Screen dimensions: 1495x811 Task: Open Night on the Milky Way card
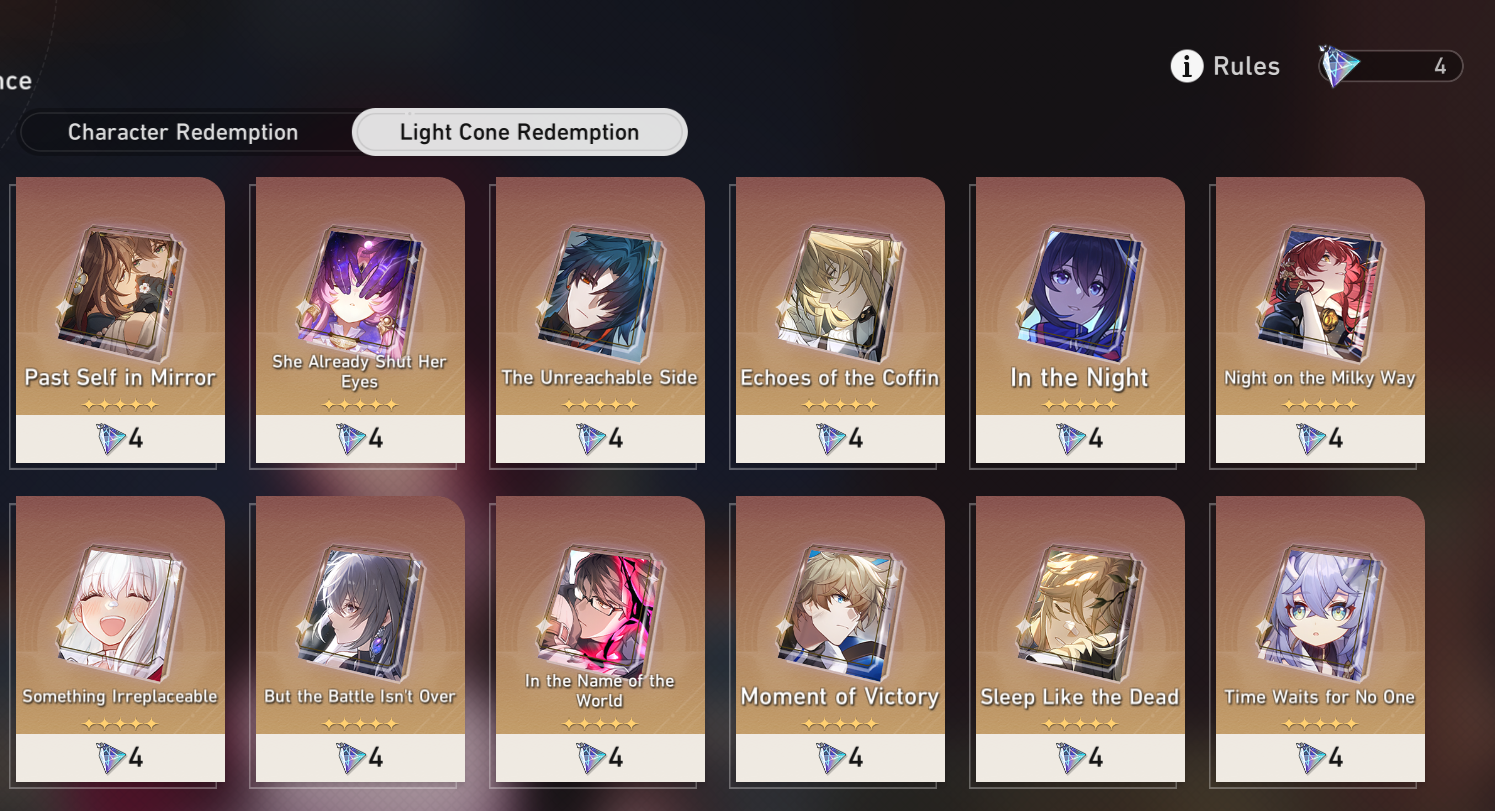point(1320,320)
